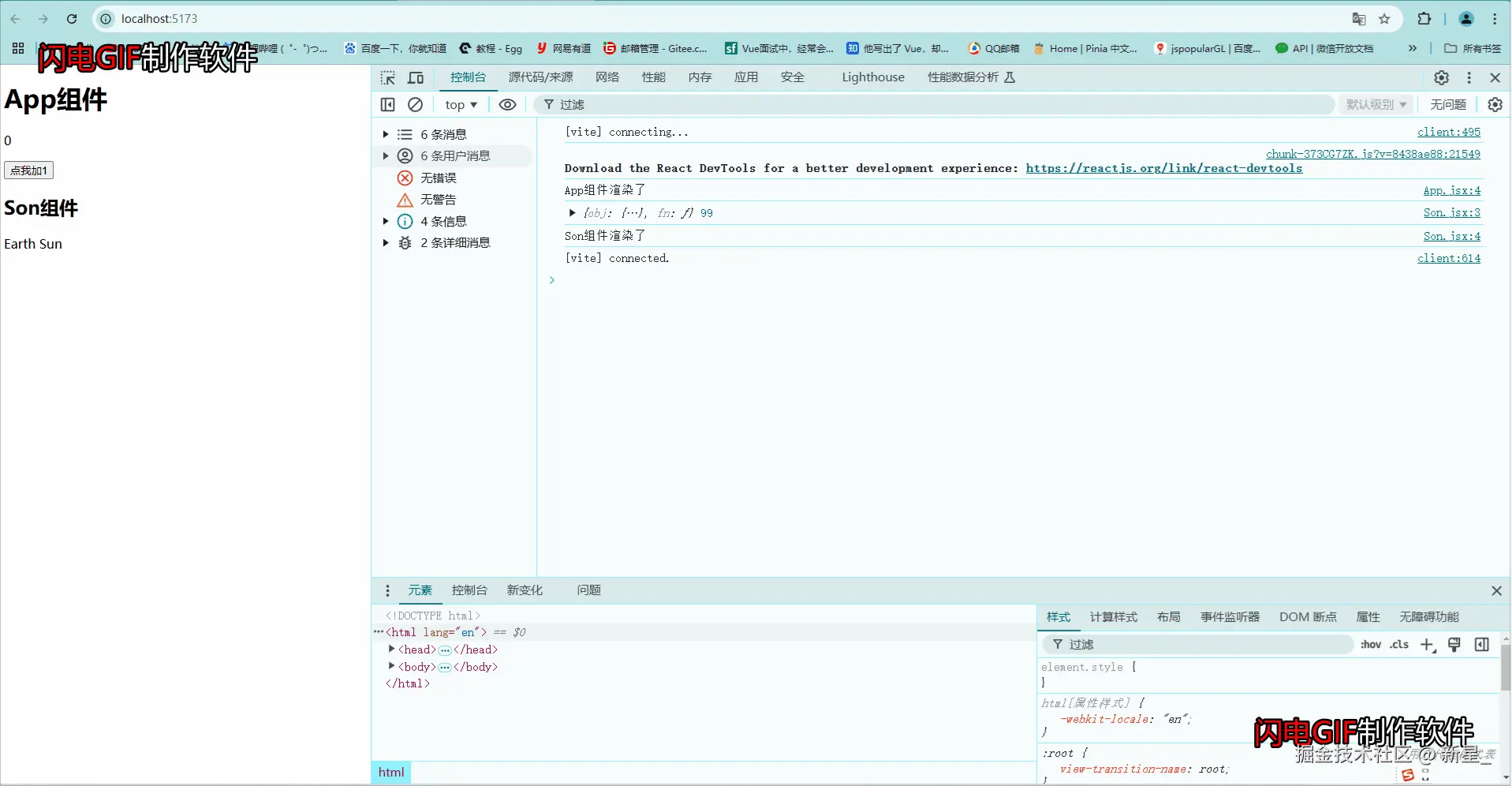Click the styles 过滤 filter field

[x=1197, y=645]
